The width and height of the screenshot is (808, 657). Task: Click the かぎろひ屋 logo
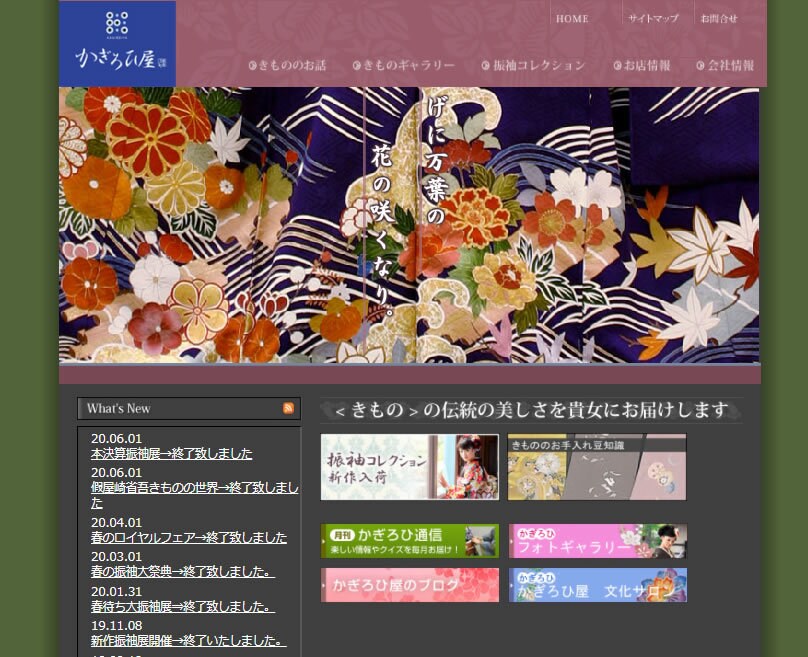117,43
